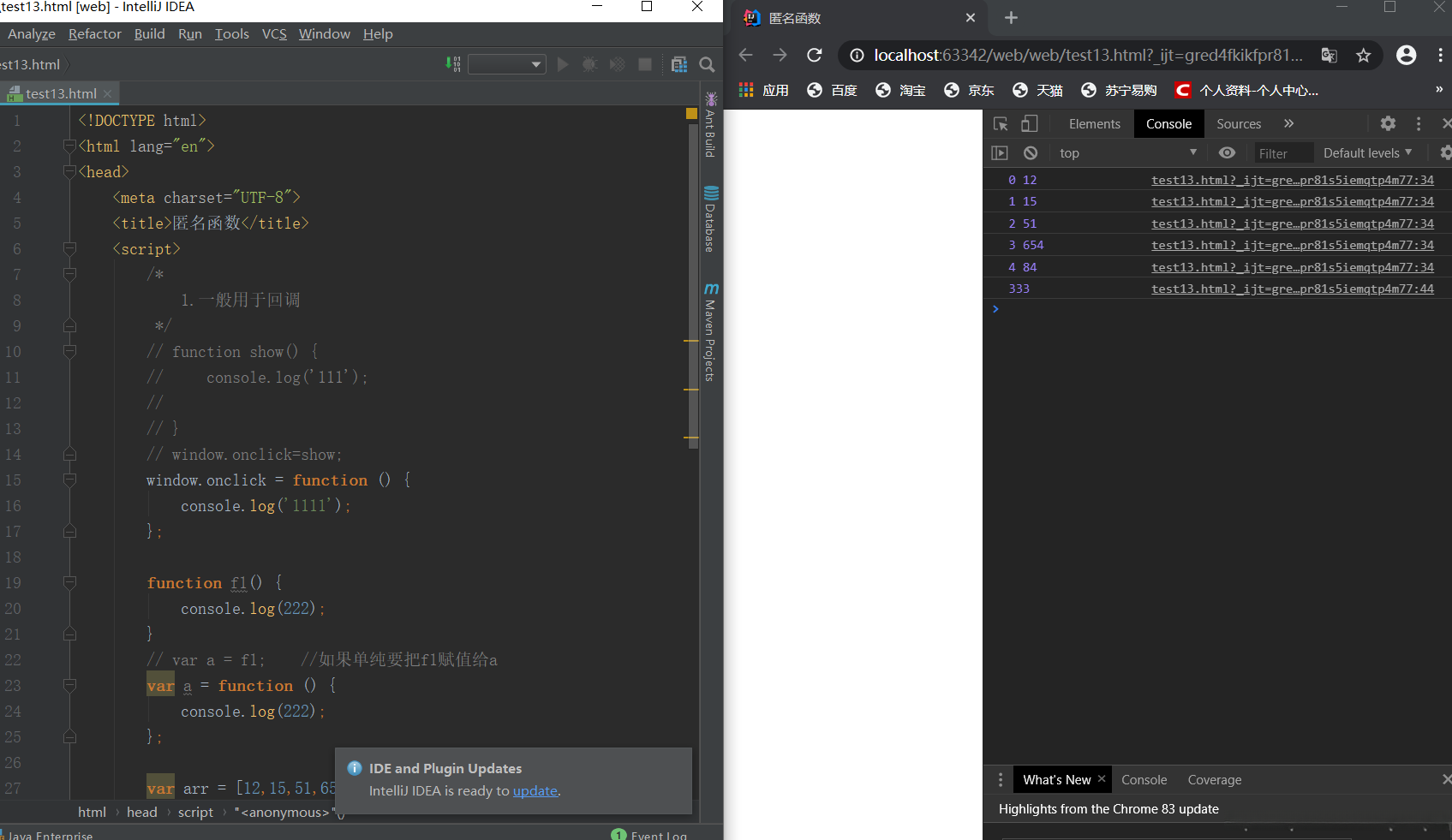Click the update link in IDE notification

(x=535, y=791)
